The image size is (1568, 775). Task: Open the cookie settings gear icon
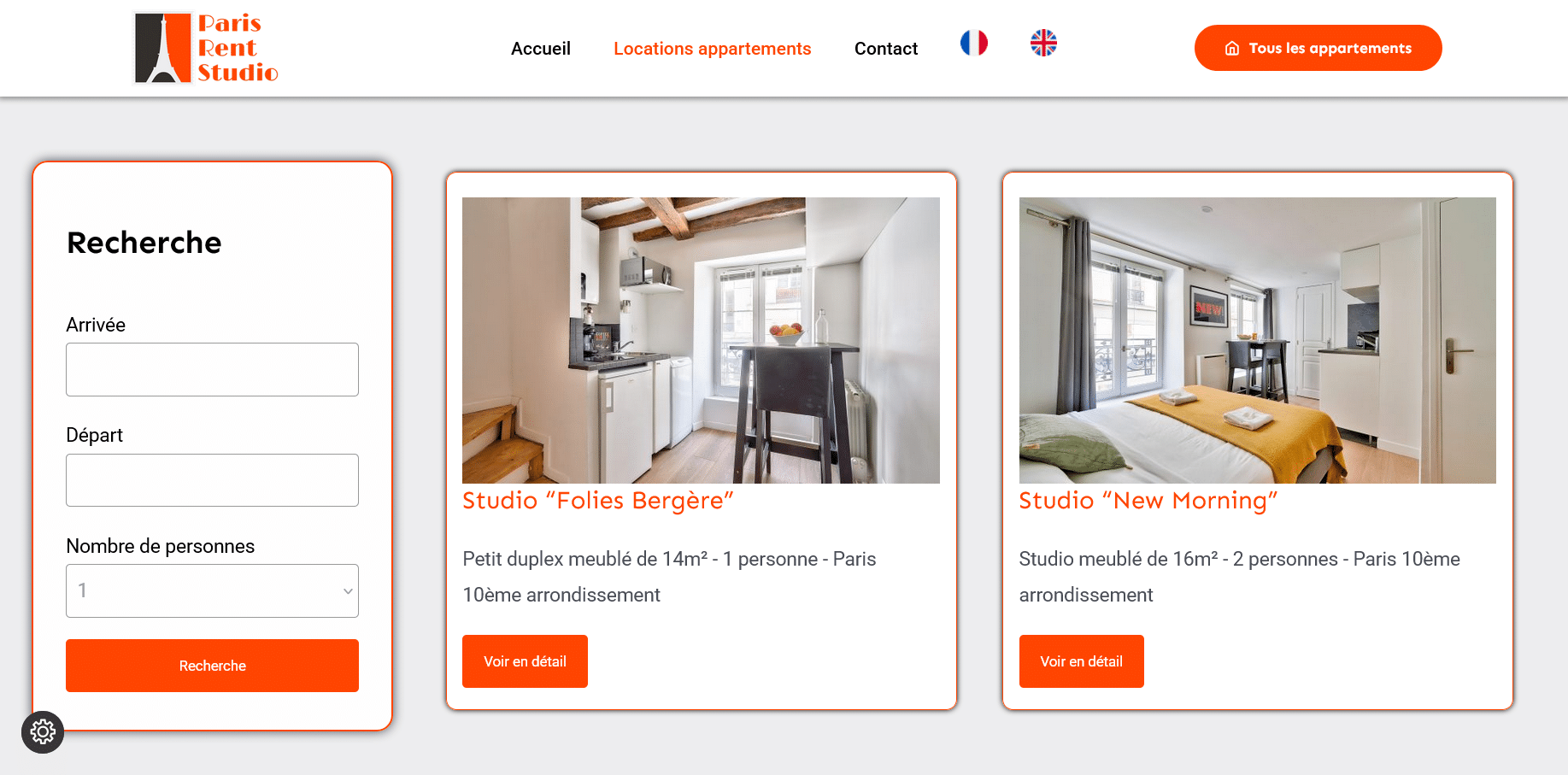(x=43, y=732)
